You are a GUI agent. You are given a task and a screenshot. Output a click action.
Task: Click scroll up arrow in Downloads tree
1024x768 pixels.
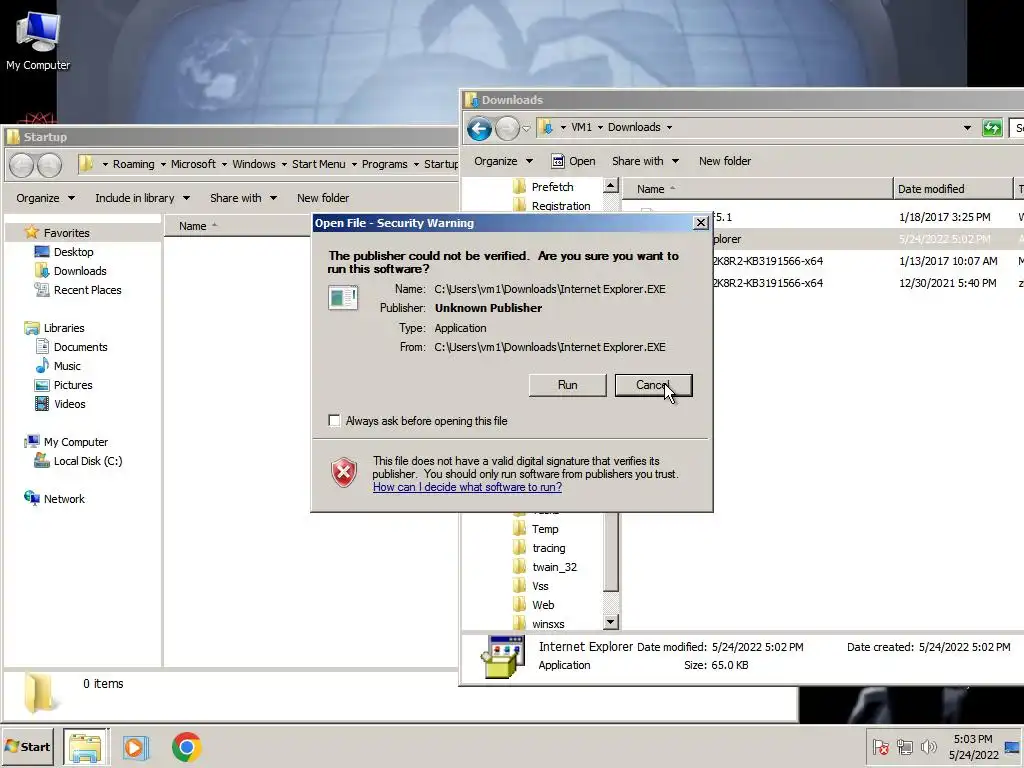tap(611, 186)
